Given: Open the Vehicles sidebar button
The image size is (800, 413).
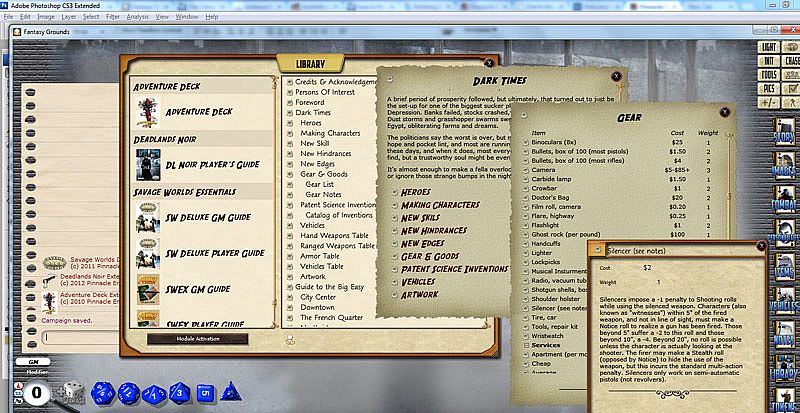Looking at the screenshot, I should coord(785,300).
